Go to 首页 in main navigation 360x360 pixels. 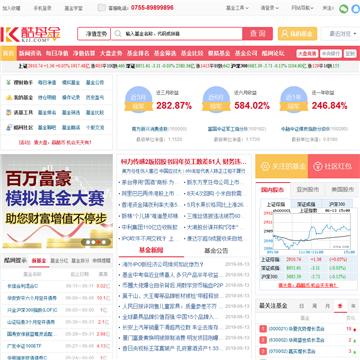8,53
